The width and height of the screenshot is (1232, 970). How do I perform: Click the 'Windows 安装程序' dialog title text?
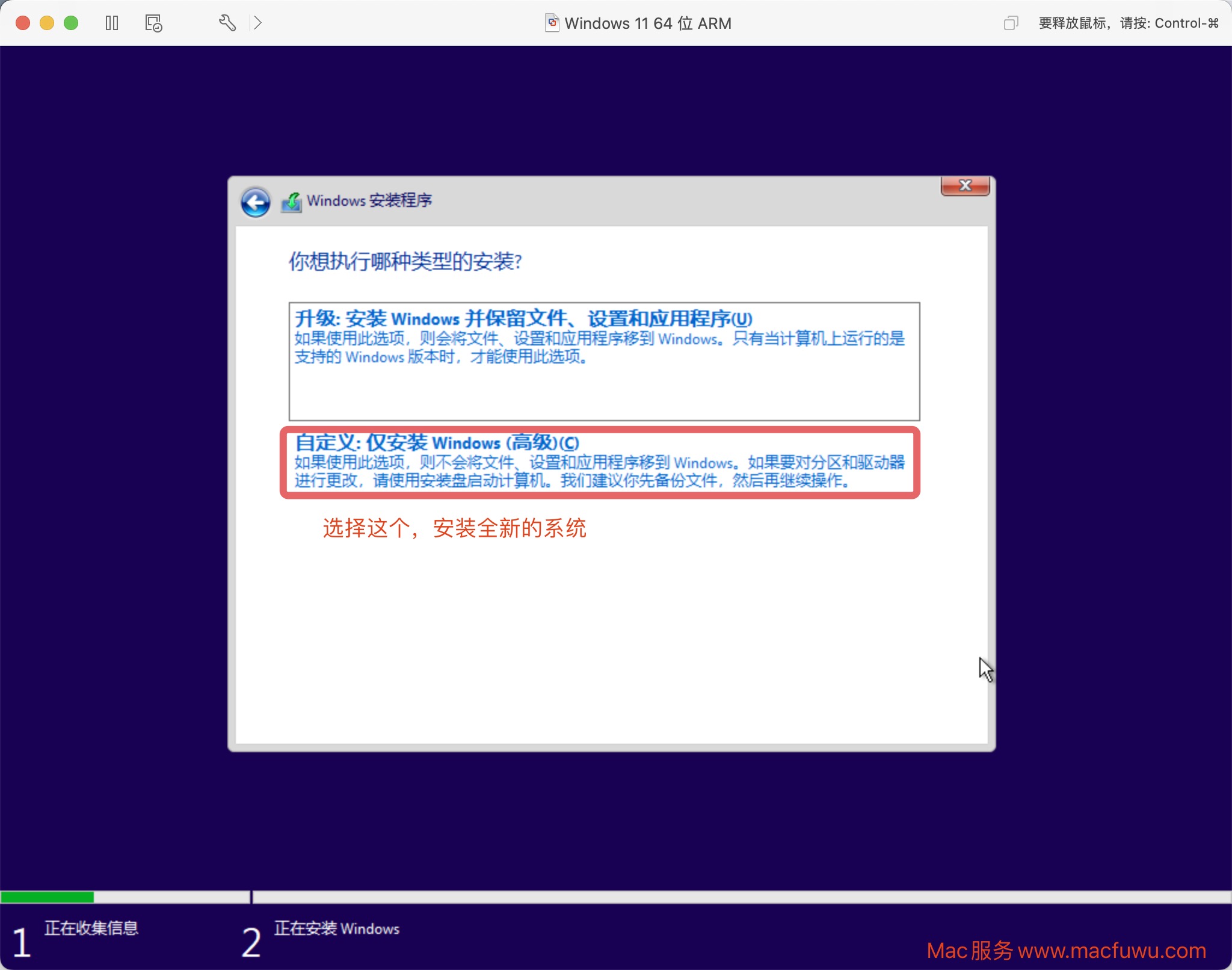pyautogui.click(x=369, y=200)
